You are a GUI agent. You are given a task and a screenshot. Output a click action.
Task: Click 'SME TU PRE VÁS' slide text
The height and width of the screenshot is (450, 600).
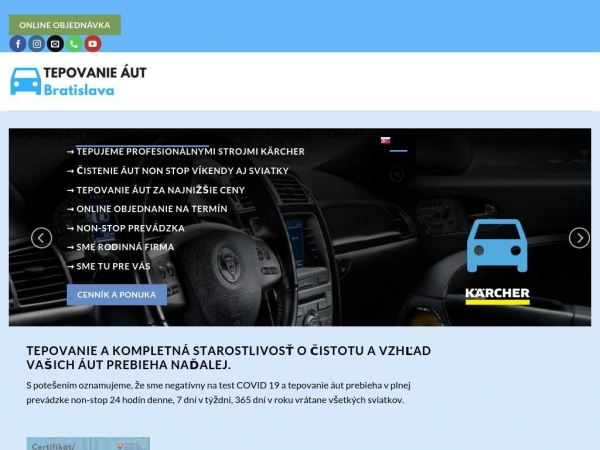click(x=109, y=266)
